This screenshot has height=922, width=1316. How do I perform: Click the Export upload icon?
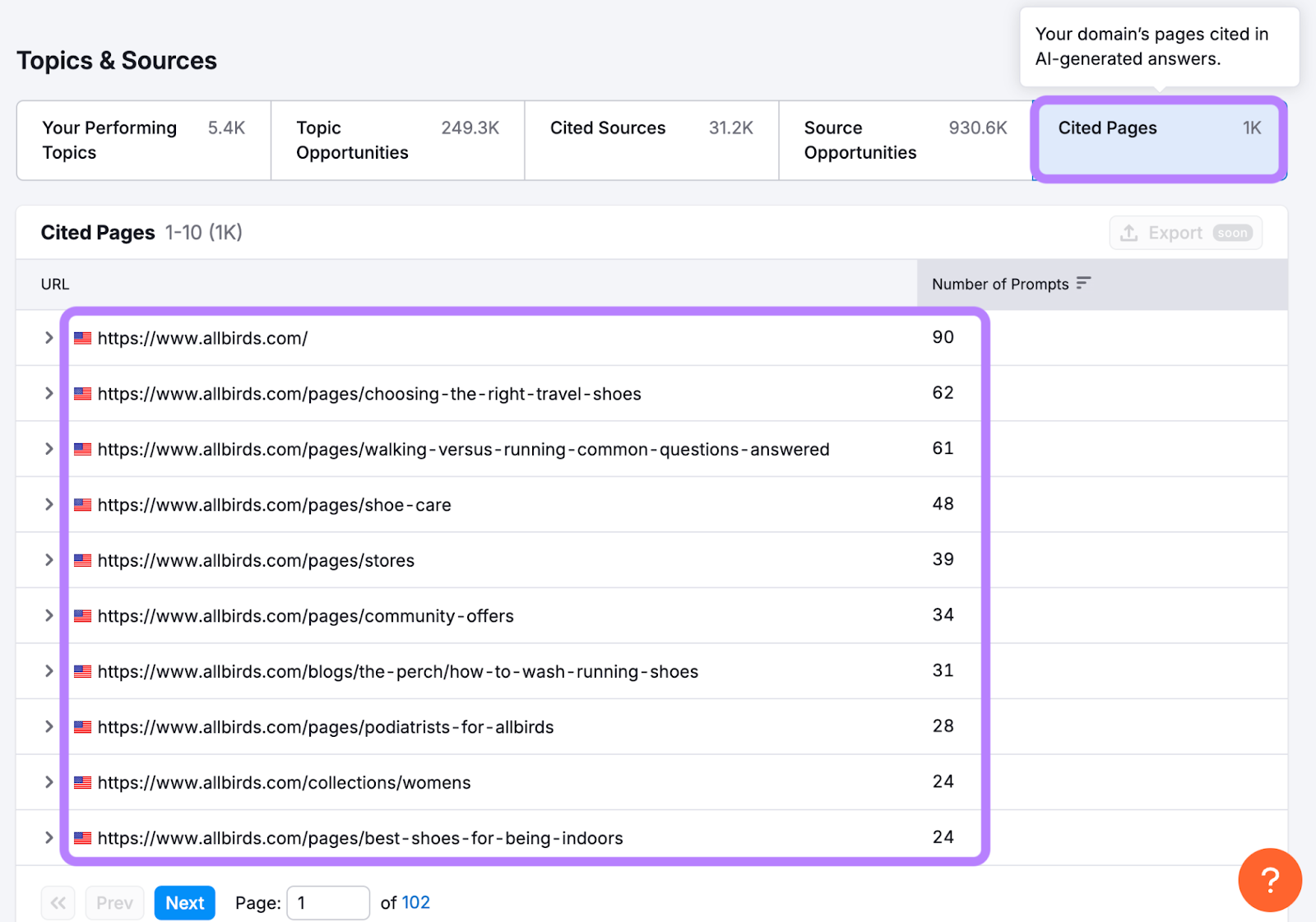tap(1129, 233)
